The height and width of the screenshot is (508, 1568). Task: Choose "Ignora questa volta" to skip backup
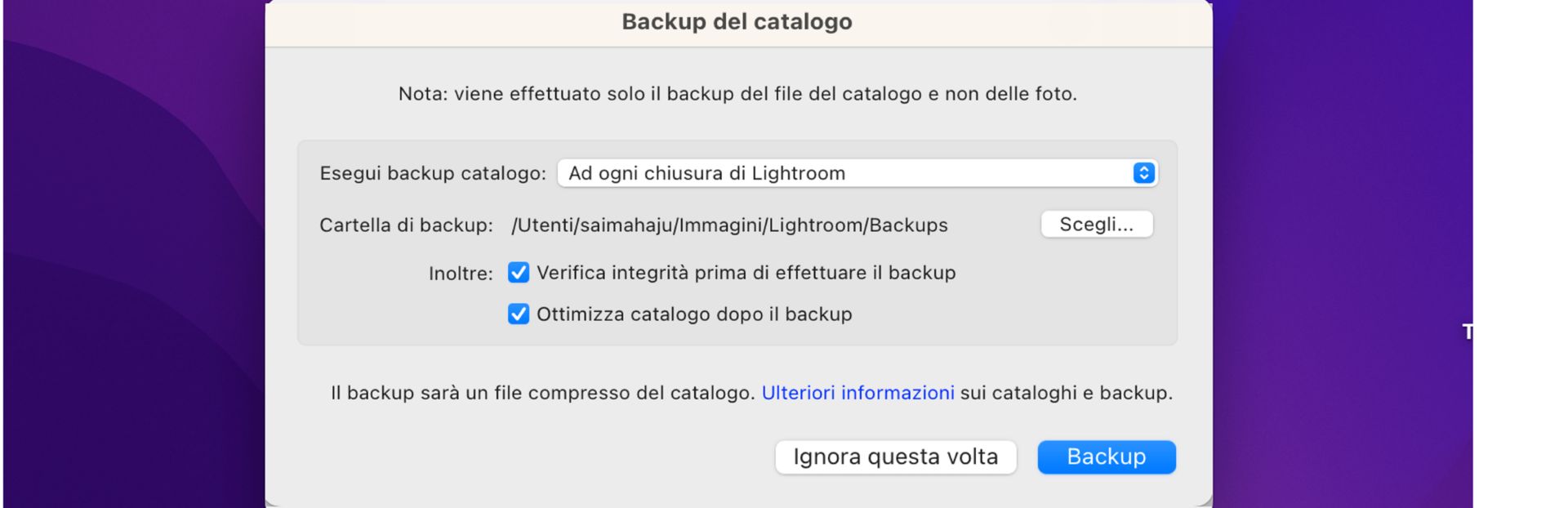895,457
